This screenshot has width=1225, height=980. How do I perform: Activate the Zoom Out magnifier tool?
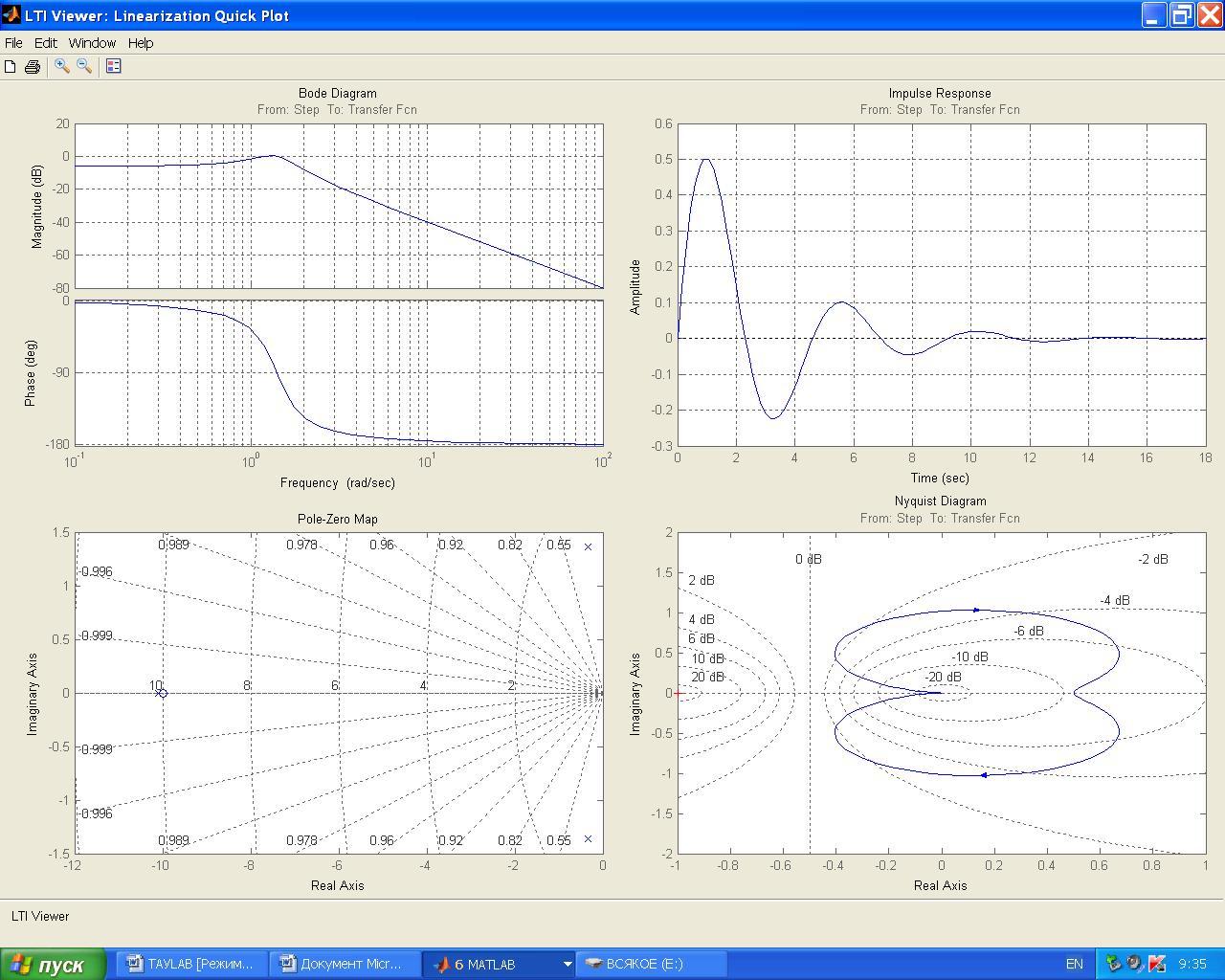tap(84, 66)
